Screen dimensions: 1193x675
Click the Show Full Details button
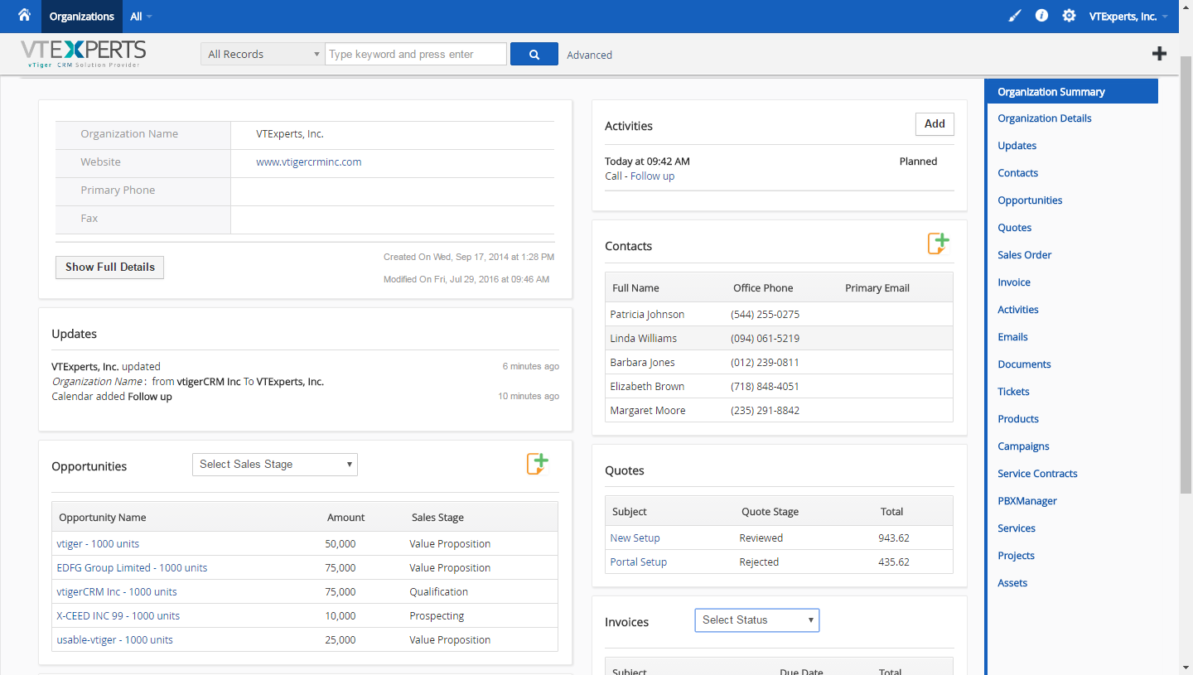coord(109,267)
